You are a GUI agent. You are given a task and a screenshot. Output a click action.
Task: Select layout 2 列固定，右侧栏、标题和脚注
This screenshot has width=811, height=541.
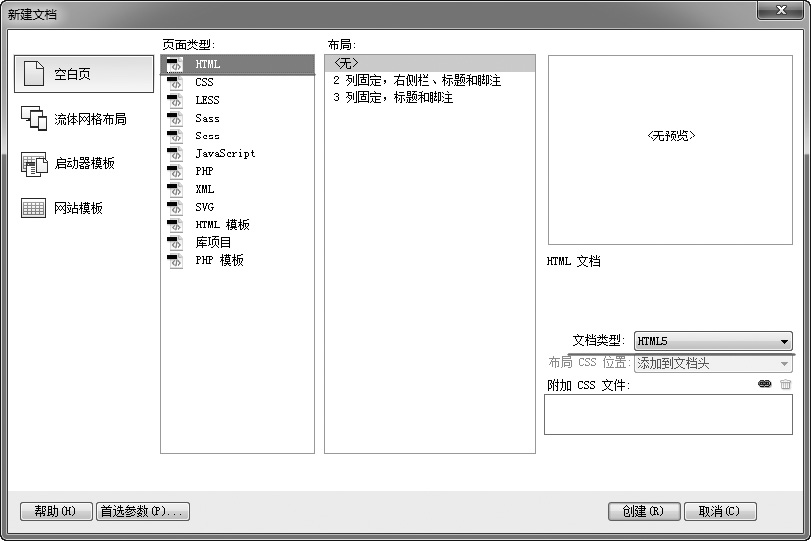tap(430, 80)
